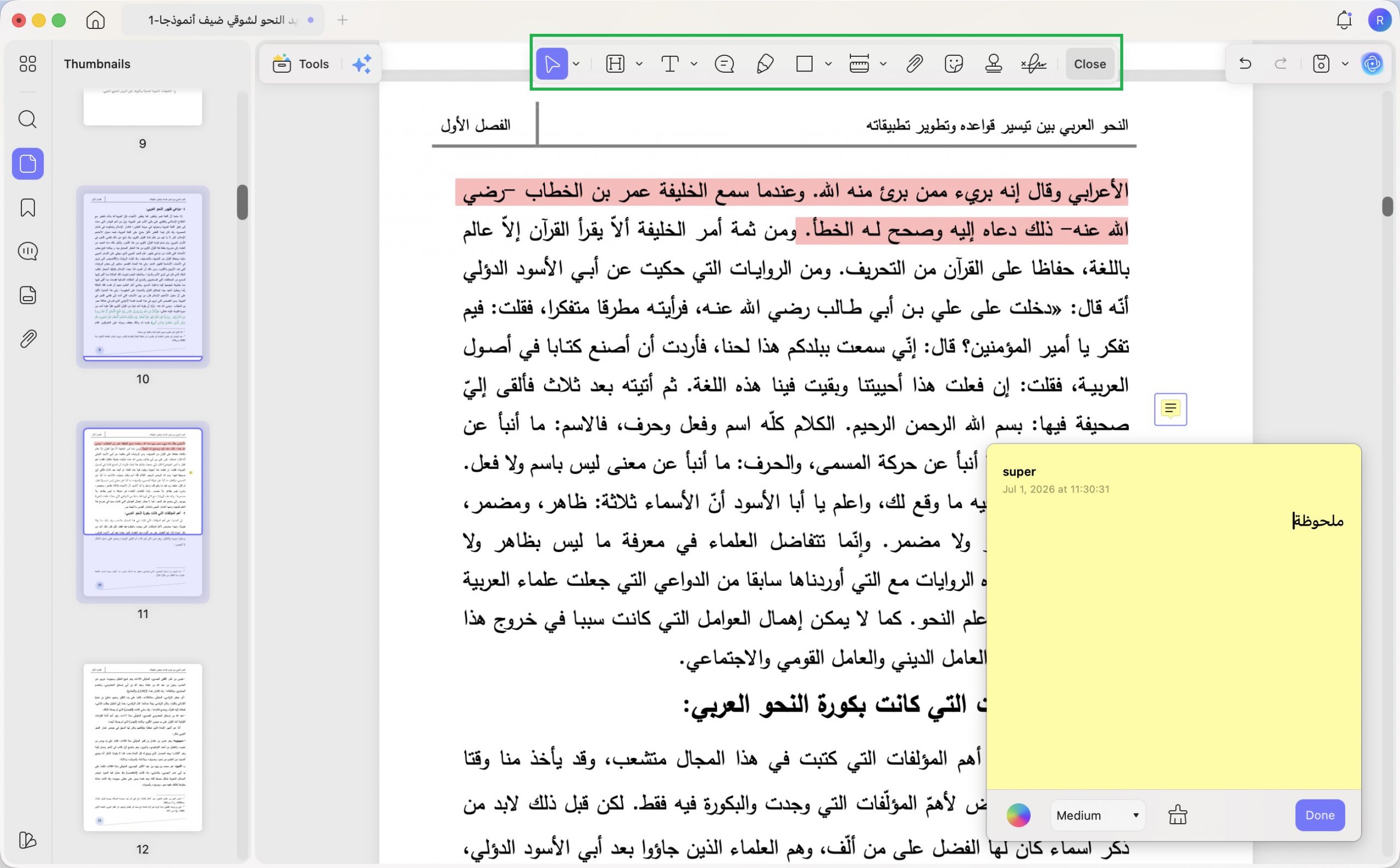The height and width of the screenshot is (868, 1400).
Task: Click the thumbnails panel scrollbar handle
Action: (242, 202)
